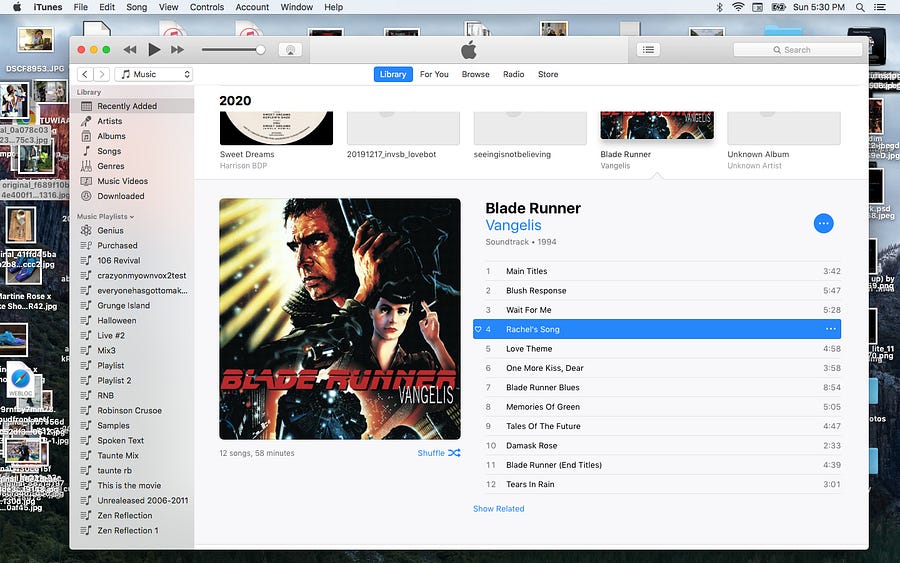Viewport: 900px width, 563px height.
Task: Open the Store tab
Action: (548, 74)
